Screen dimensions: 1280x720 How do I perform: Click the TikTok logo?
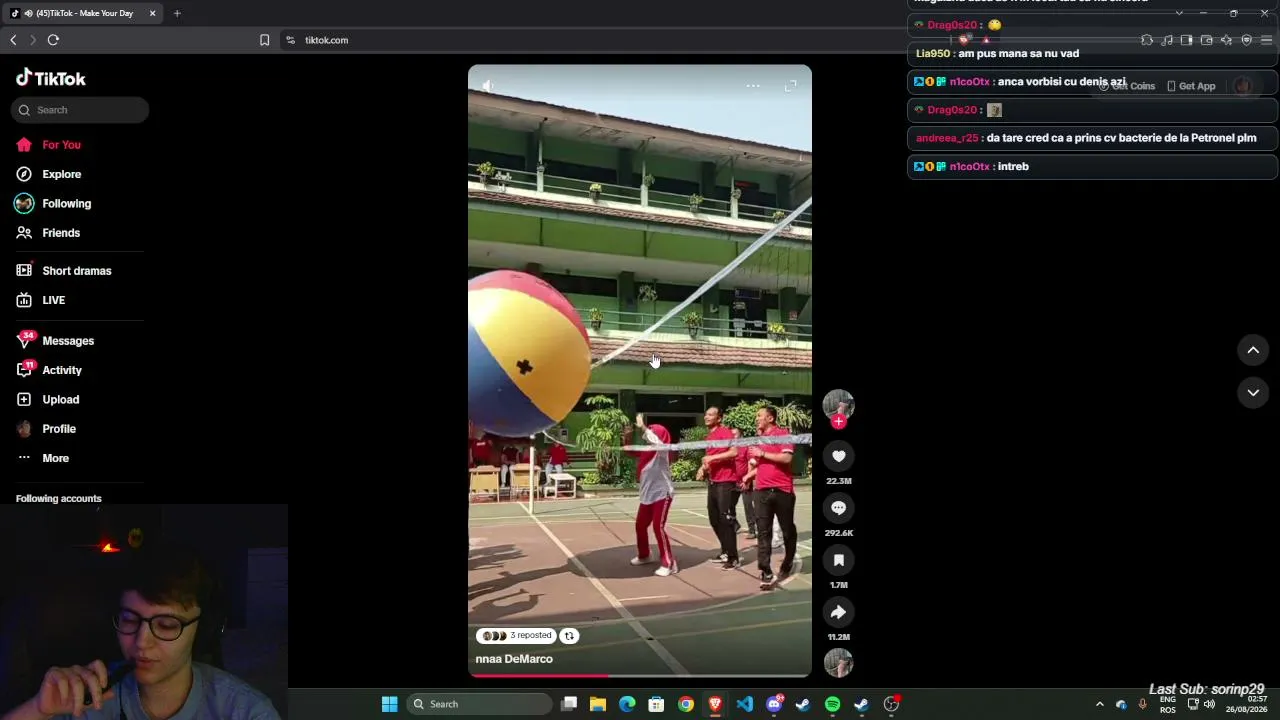[51, 78]
